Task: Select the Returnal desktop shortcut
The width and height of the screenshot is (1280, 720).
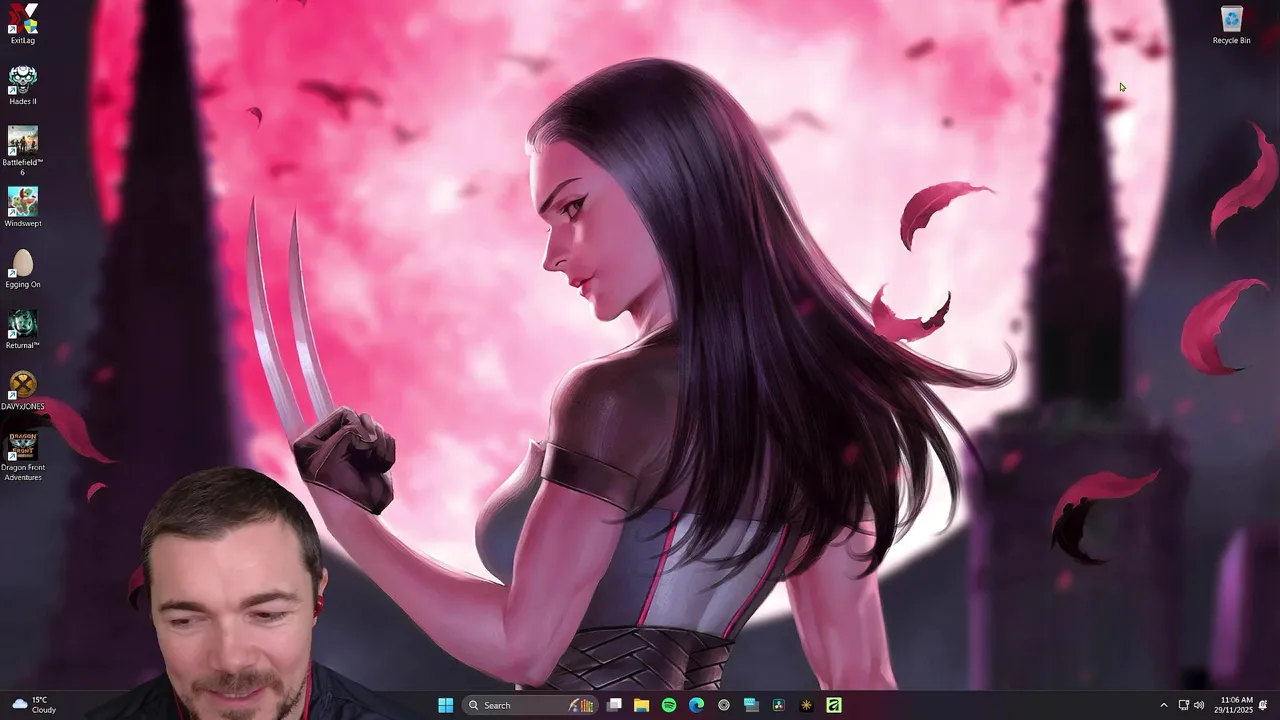Action: pyautogui.click(x=22, y=329)
